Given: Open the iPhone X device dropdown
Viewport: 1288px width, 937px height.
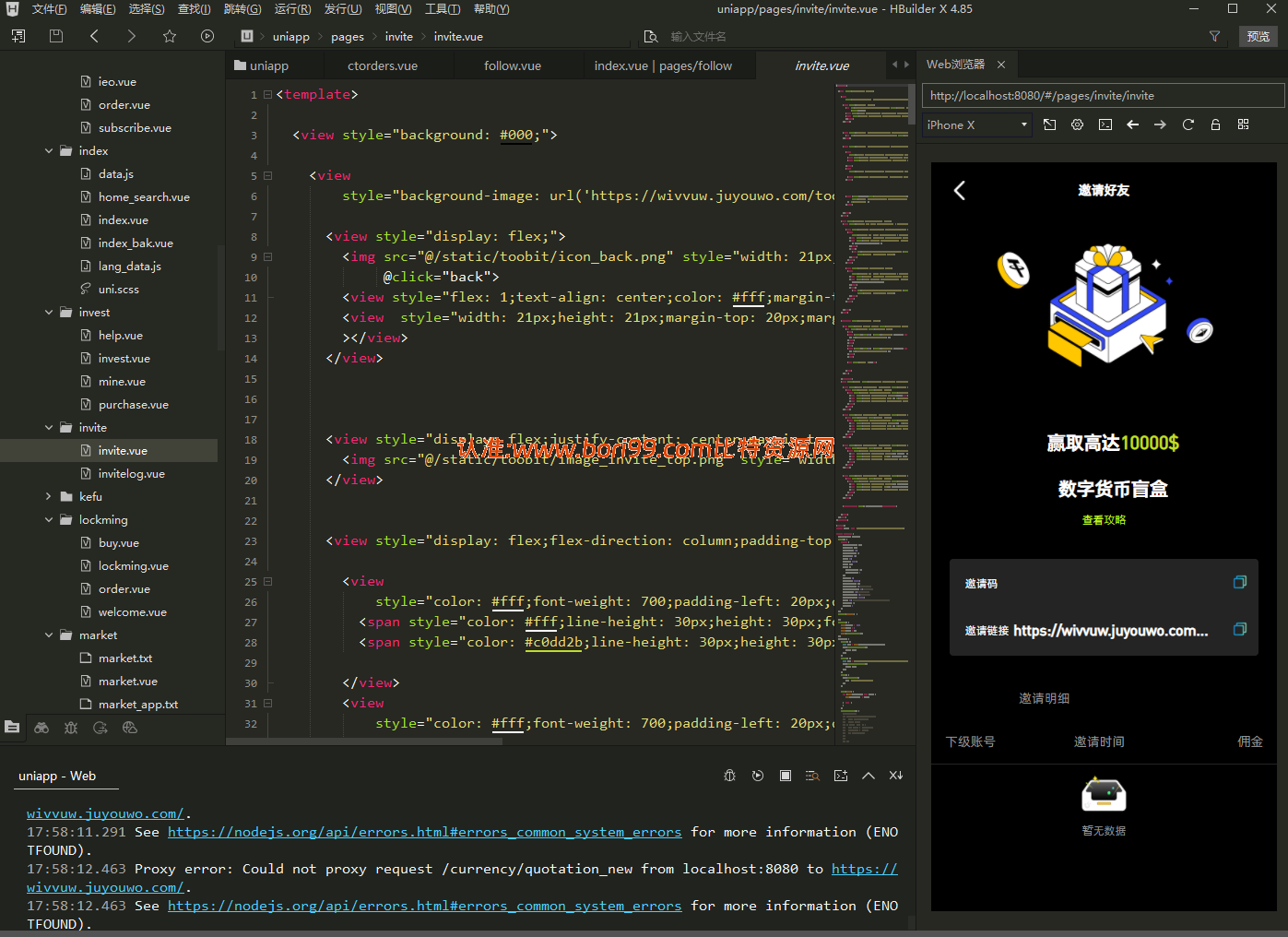Looking at the screenshot, I should (977, 125).
